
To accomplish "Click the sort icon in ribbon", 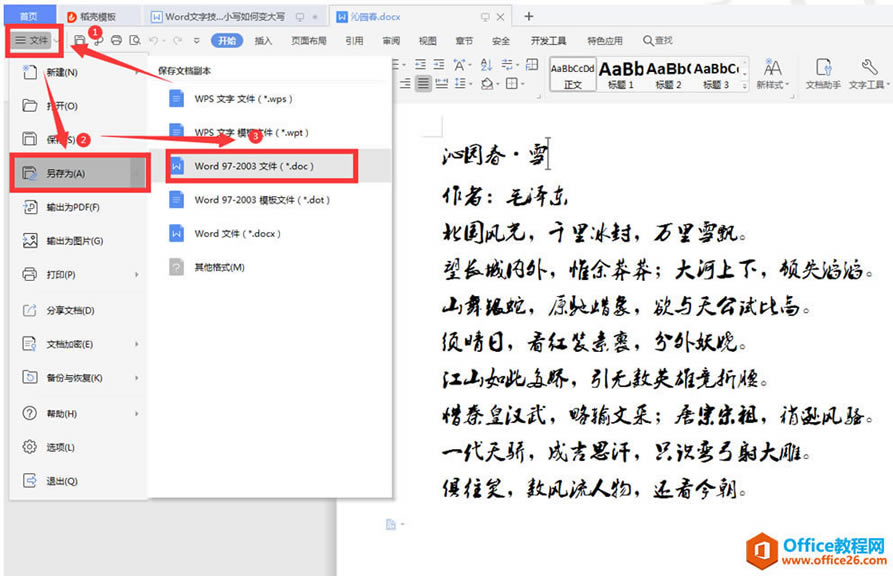I will [x=486, y=64].
